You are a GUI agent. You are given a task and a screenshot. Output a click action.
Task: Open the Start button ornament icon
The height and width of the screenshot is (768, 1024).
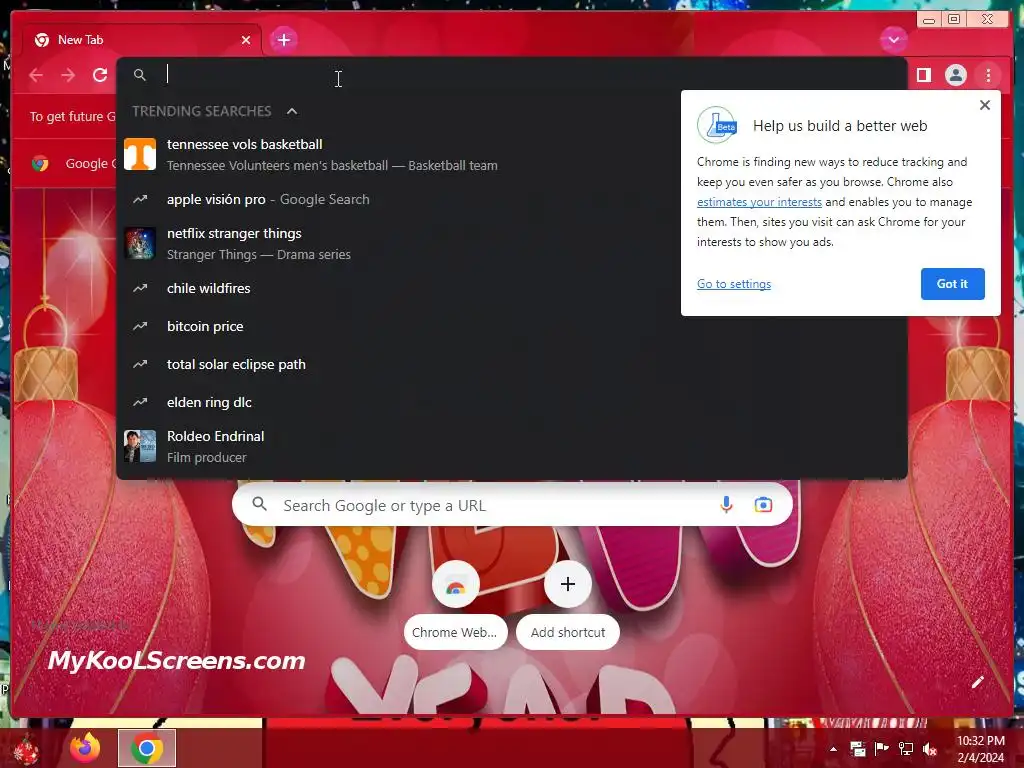pos(26,748)
